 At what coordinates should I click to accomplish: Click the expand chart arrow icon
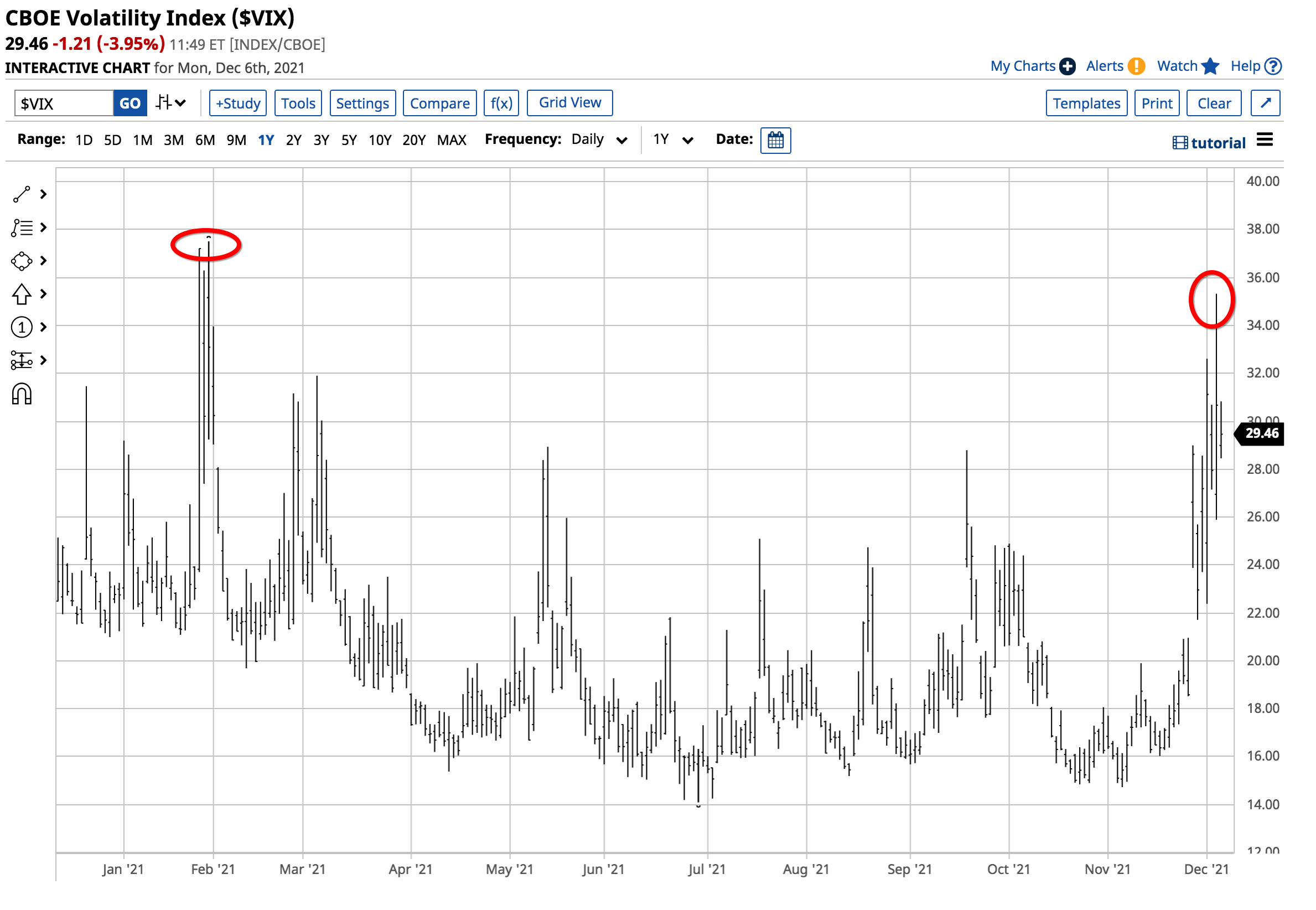(x=1266, y=103)
